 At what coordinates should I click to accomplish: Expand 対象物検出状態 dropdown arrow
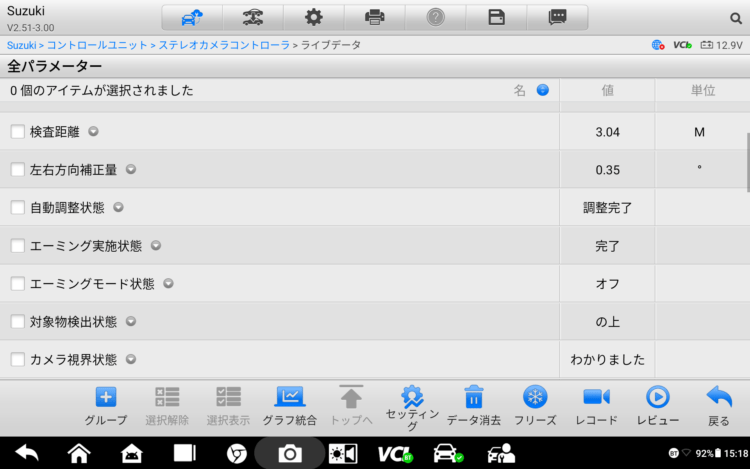[131, 321]
